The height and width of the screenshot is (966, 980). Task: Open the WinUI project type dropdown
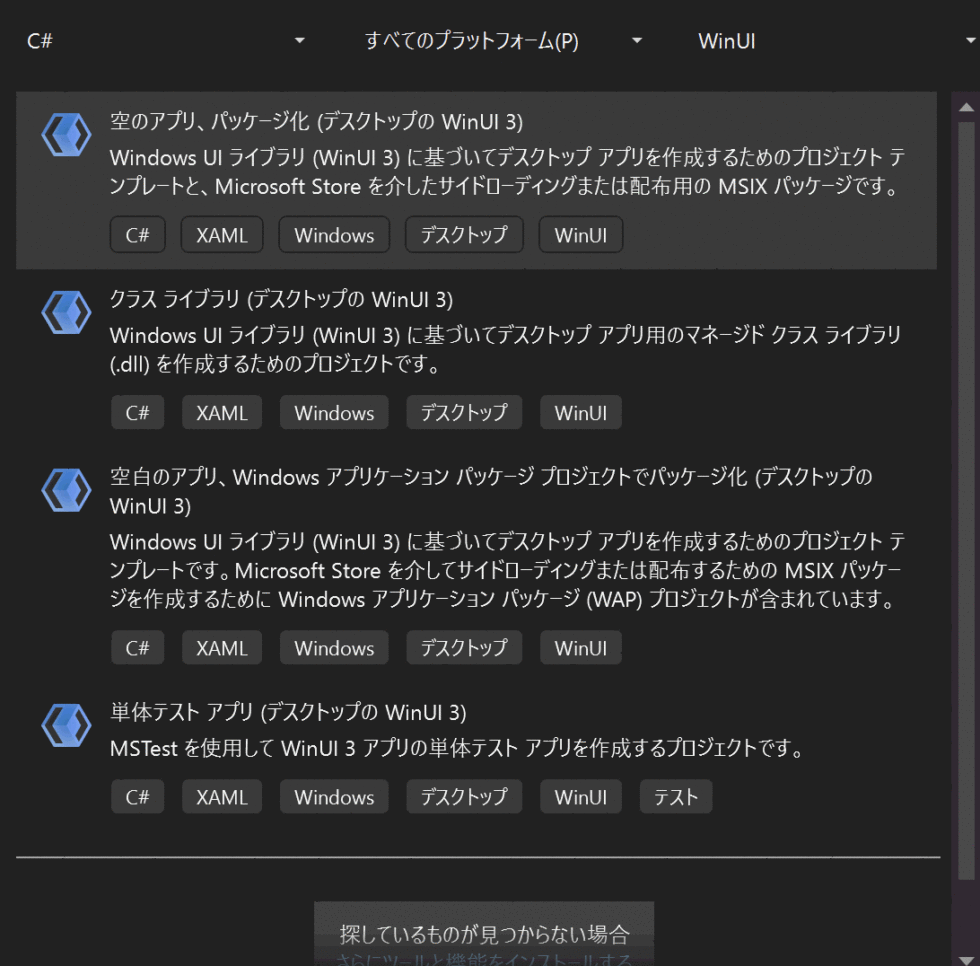[830, 41]
